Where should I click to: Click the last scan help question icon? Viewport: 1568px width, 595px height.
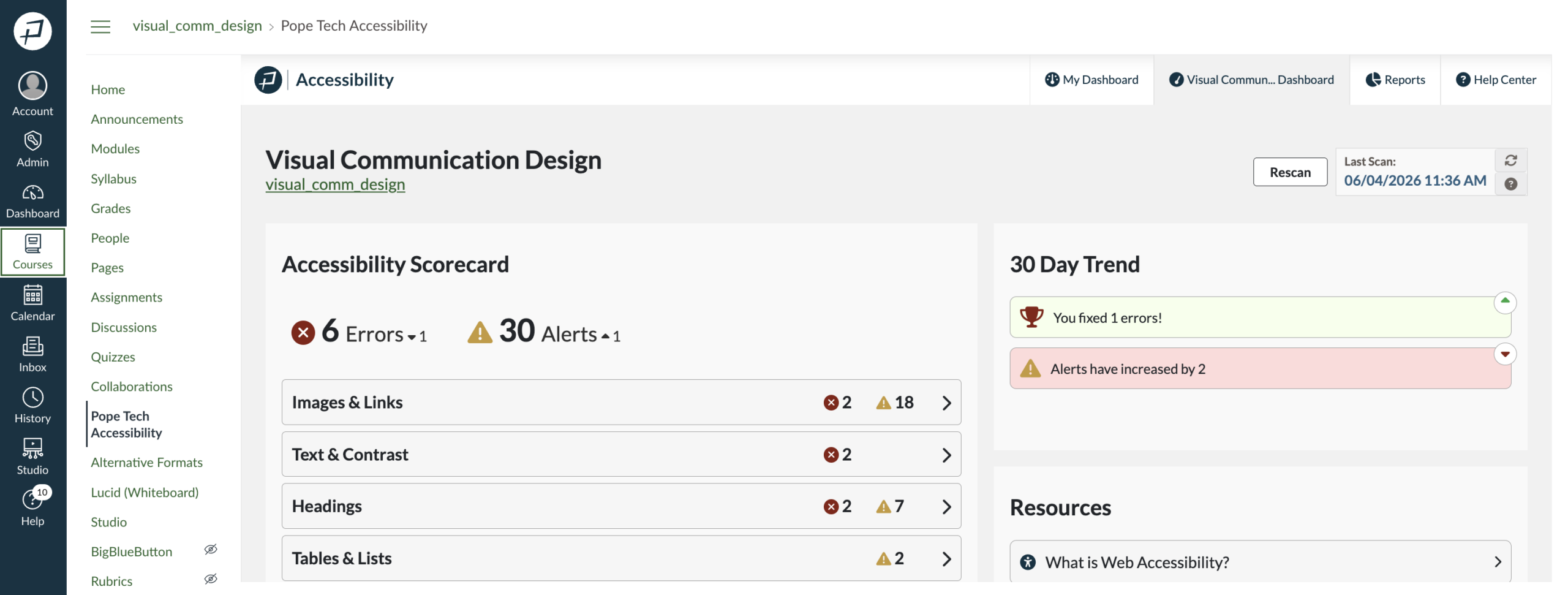pyautogui.click(x=1510, y=184)
